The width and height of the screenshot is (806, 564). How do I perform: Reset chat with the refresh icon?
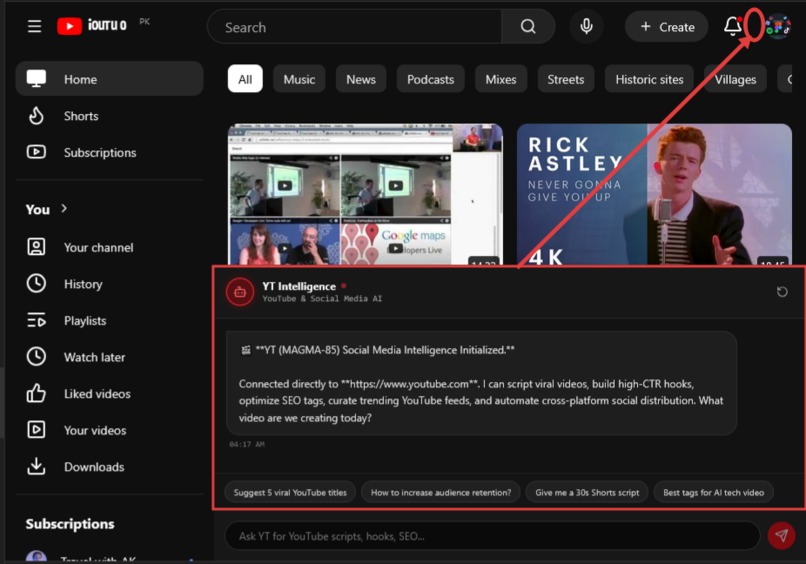782,292
